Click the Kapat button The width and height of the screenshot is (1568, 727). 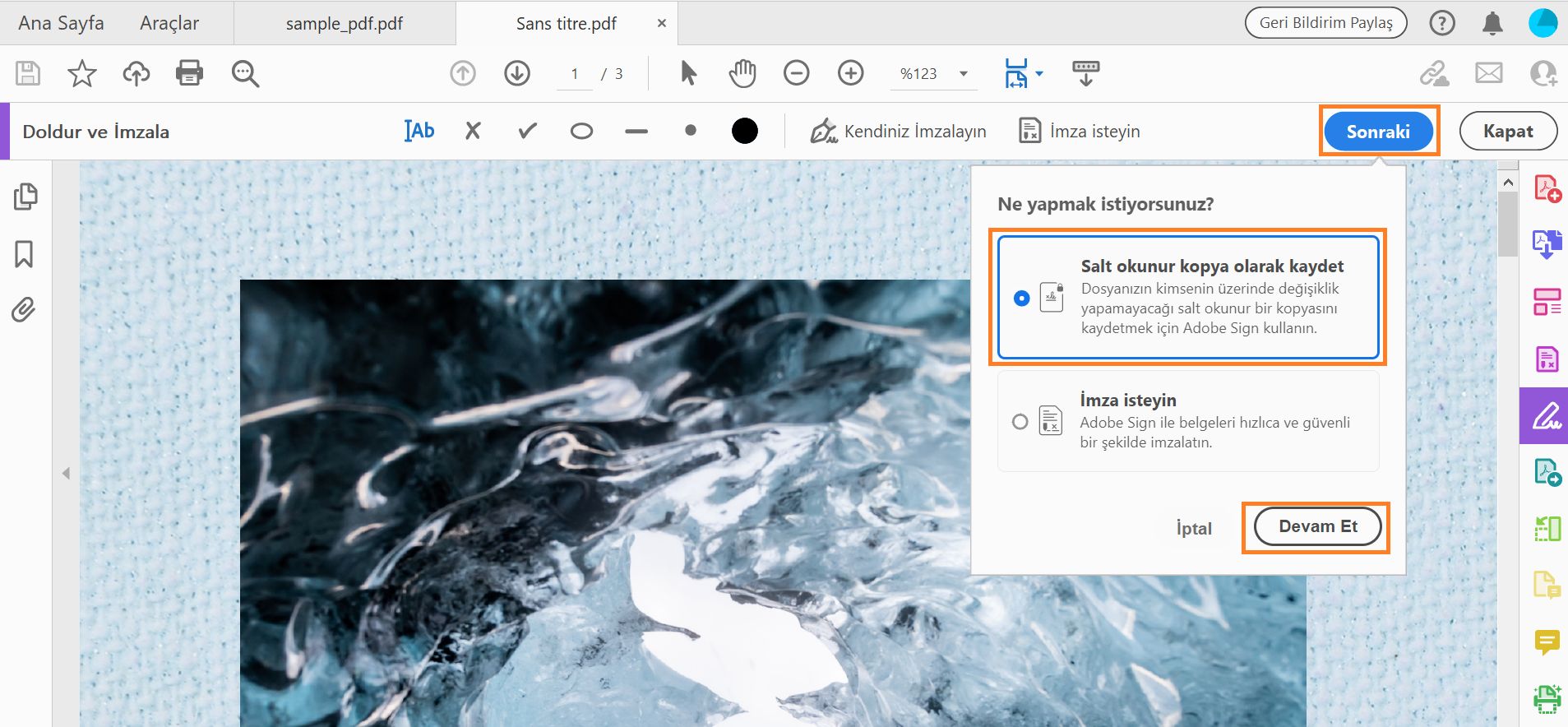tap(1508, 131)
